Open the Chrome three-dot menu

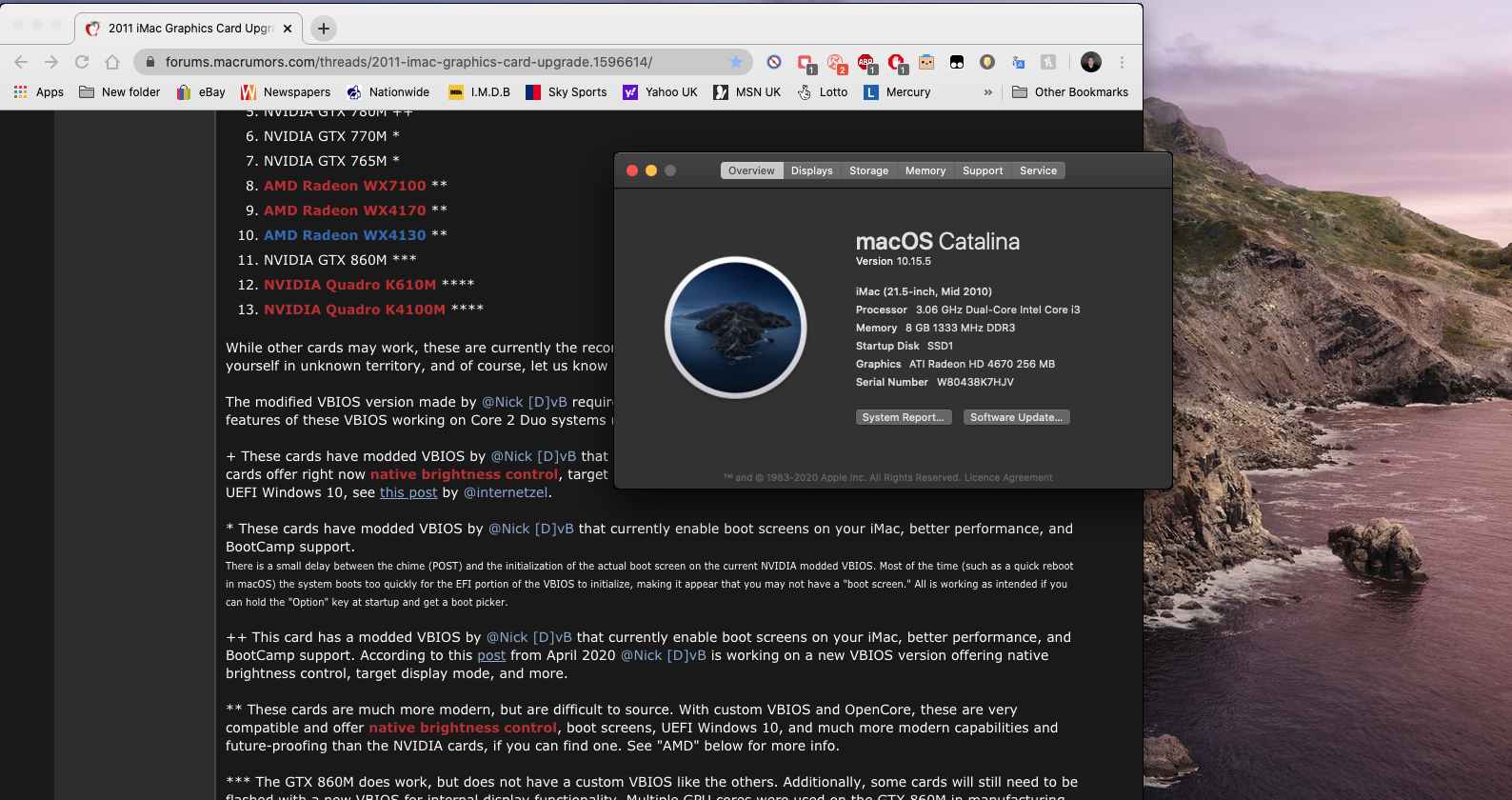pos(1122,62)
